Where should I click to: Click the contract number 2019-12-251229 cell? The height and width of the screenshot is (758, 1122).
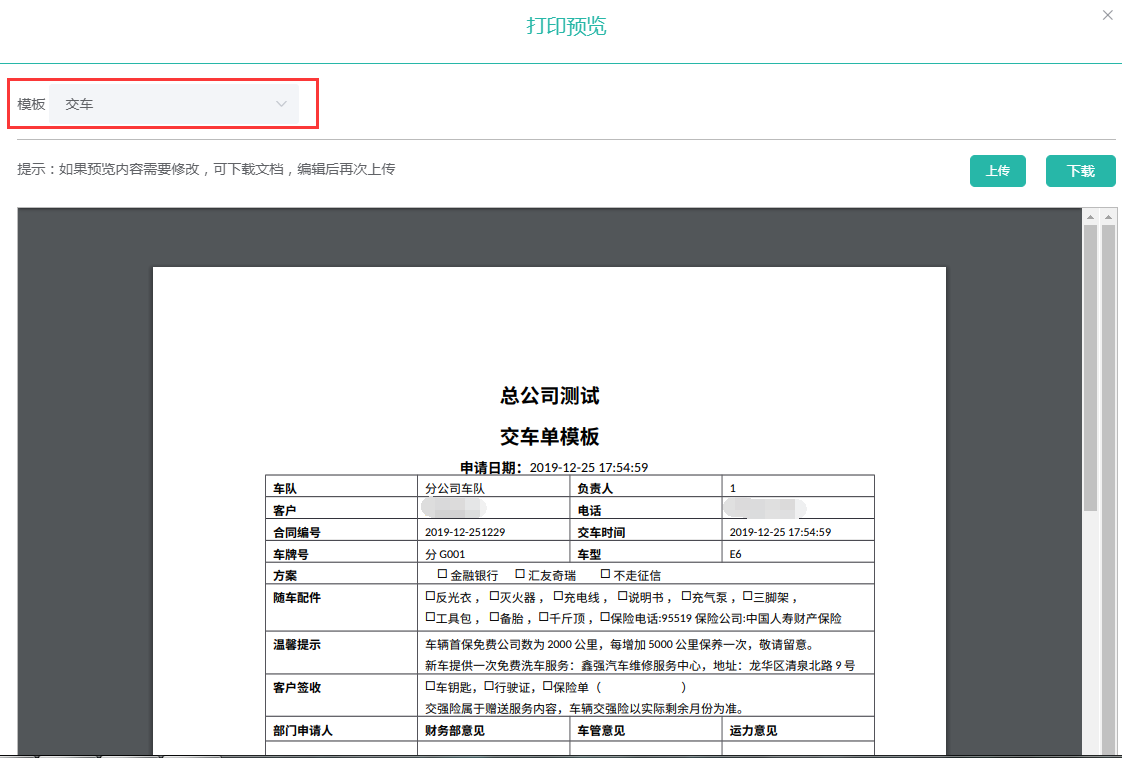pyautogui.click(x=465, y=532)
